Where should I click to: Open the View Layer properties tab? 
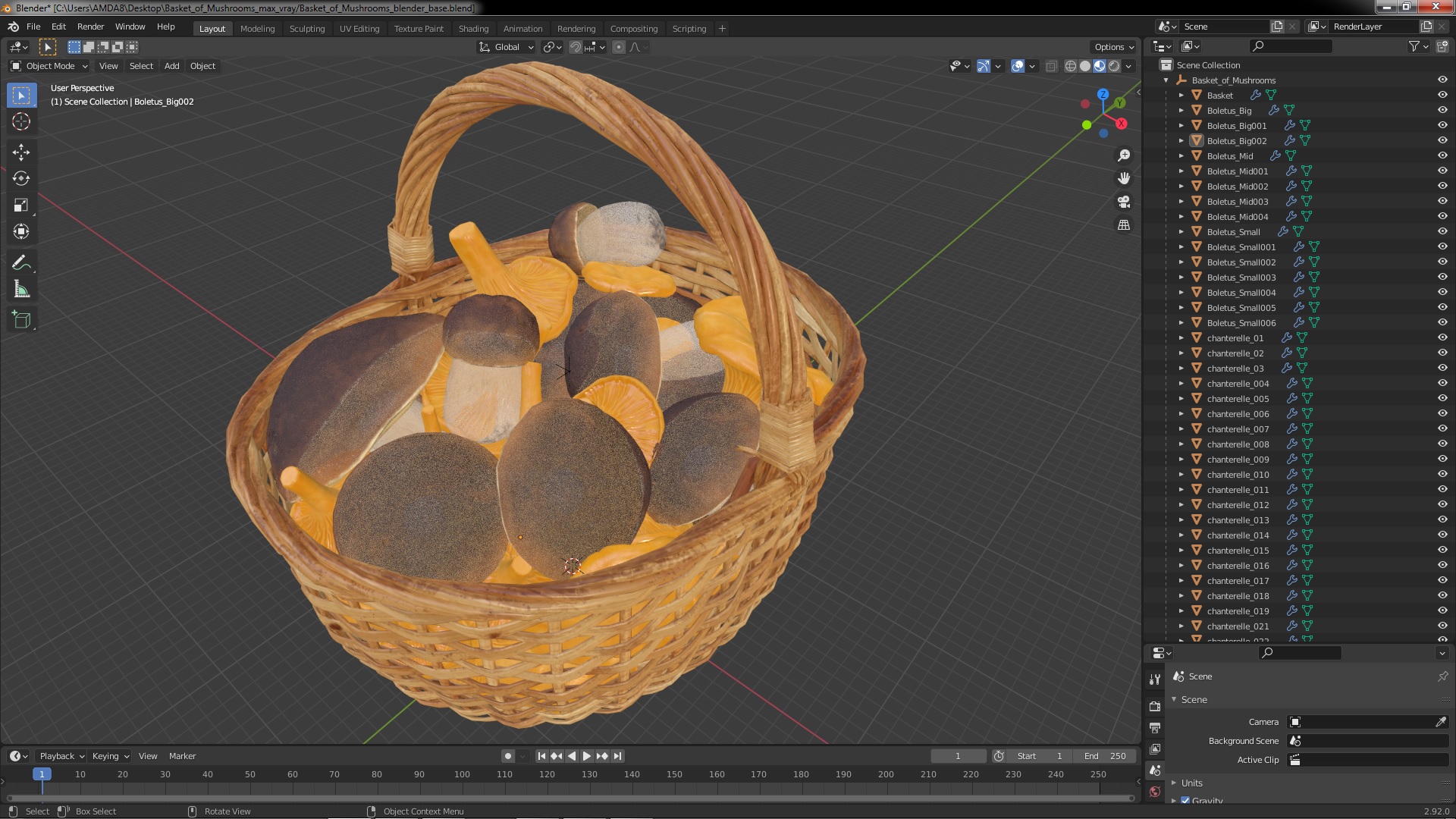click(1155, 748)
